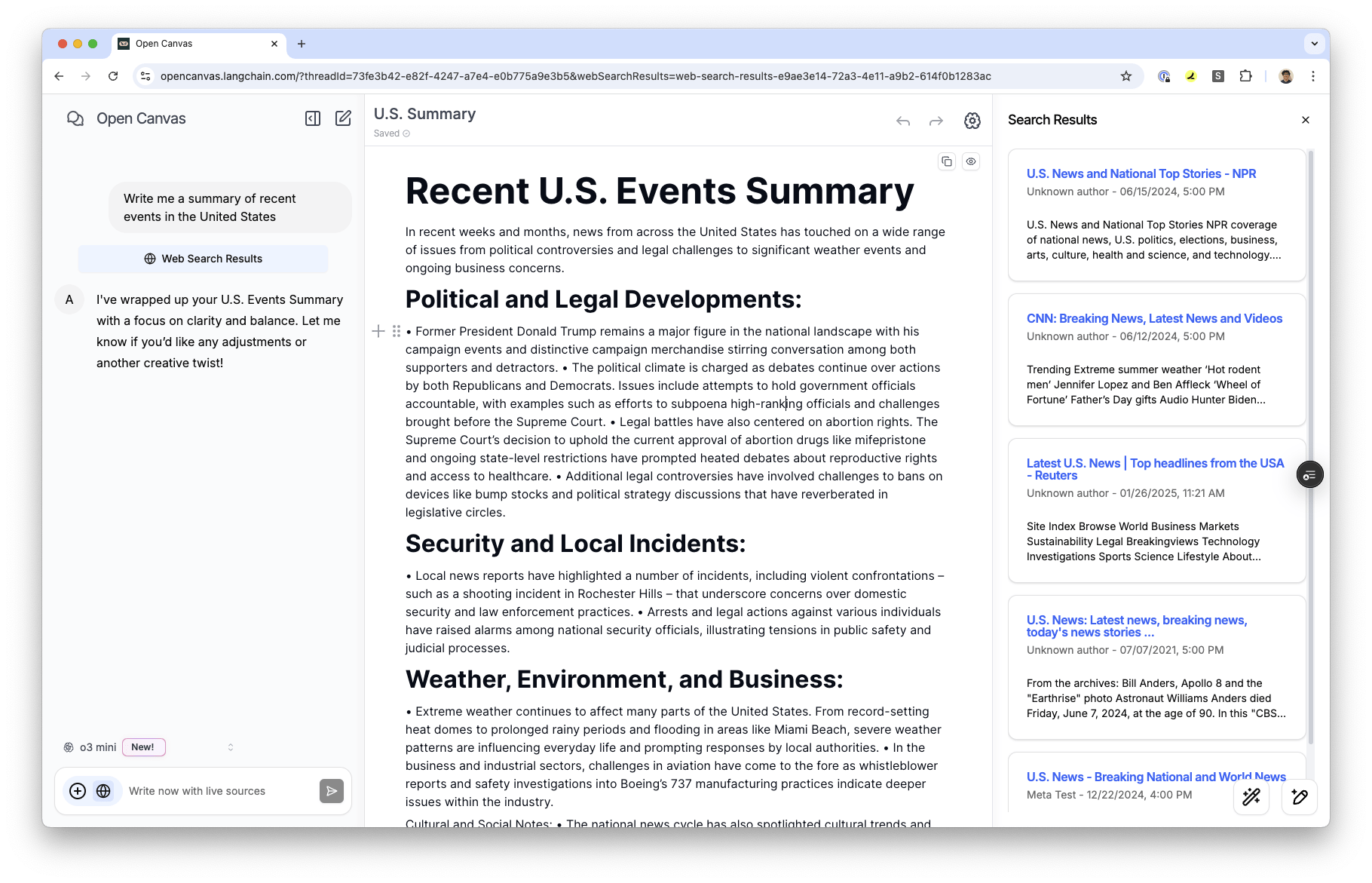Bookmark this page with the star
This screenshot has width=1372, height=883.
(1126, 76)
